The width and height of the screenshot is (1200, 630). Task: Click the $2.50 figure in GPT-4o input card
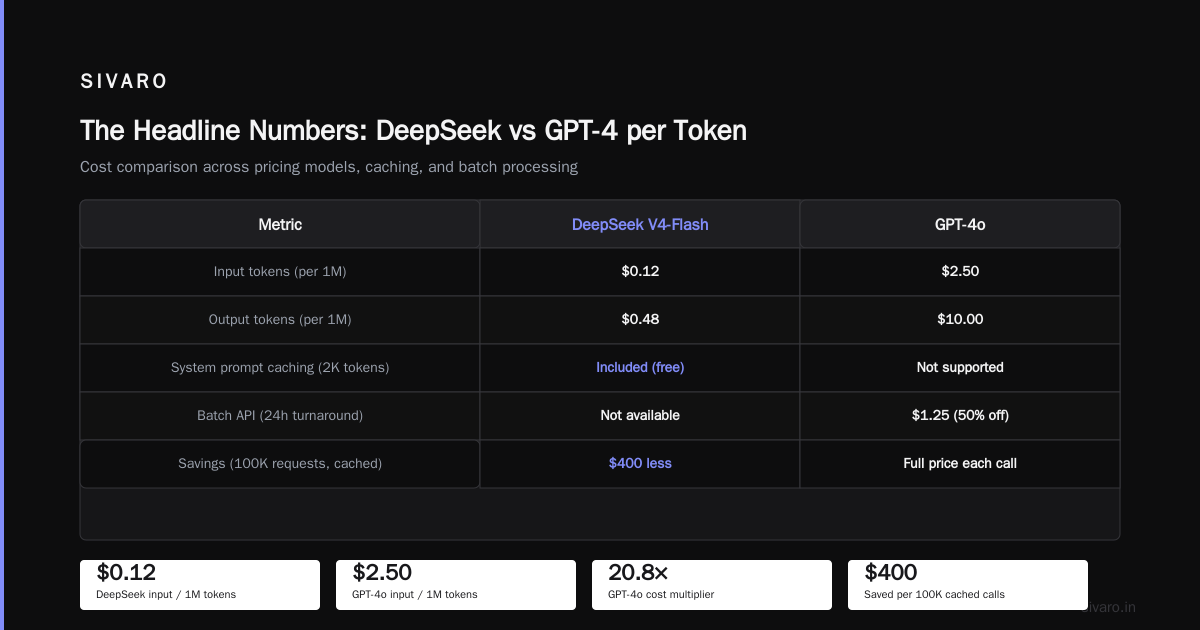coord(382,572)
